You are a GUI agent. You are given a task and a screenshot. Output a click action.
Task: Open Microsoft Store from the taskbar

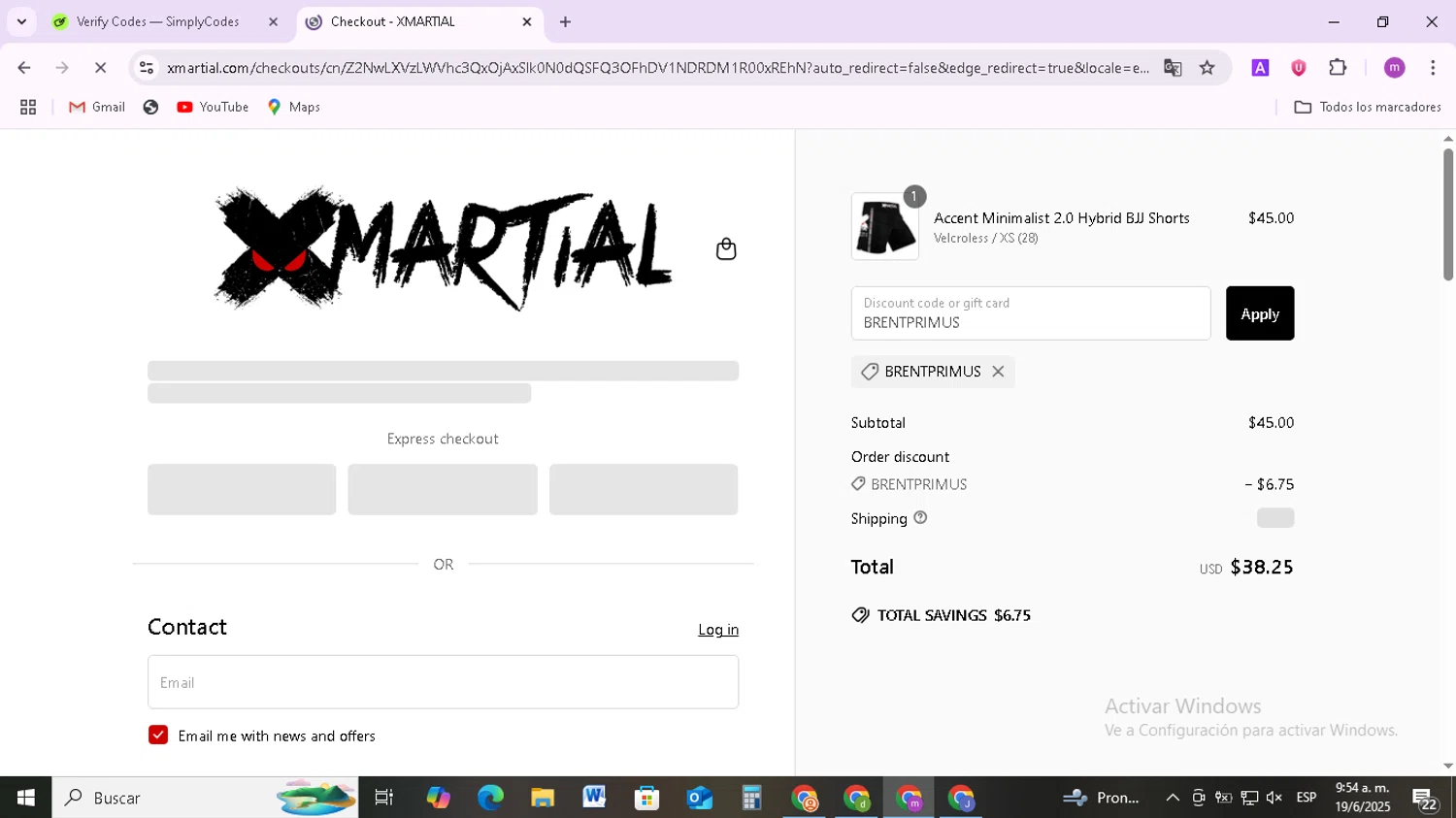click(x=646, y=798)
